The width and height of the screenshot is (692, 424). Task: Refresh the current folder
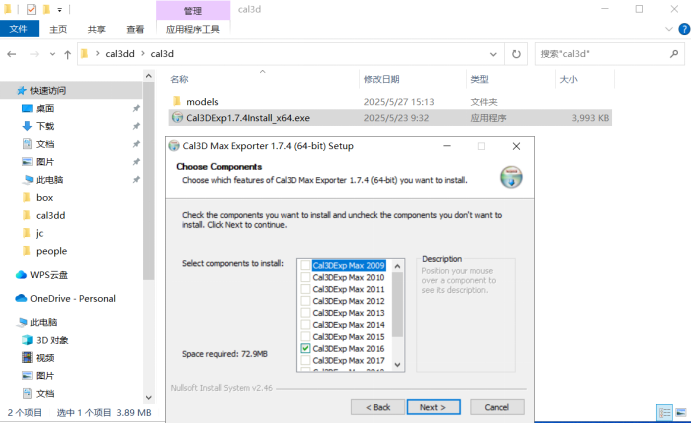click(516, 54)
